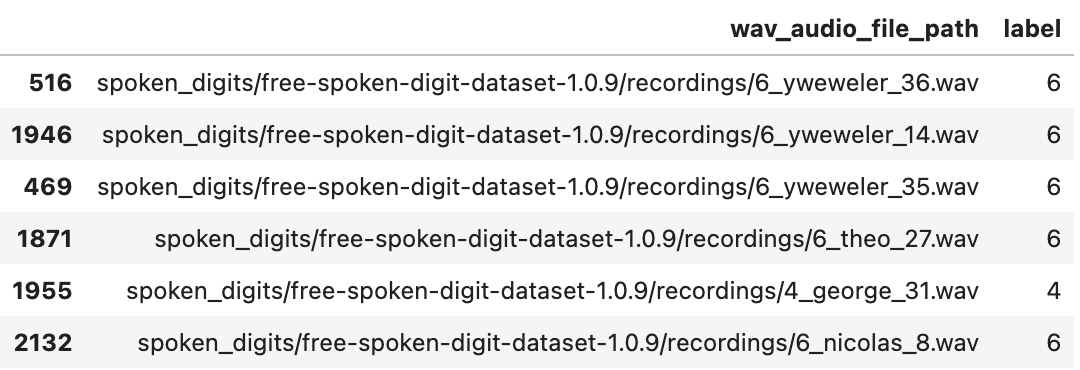Select row index 1871
Screen dimensions: 1080x370
pos(44,238)
